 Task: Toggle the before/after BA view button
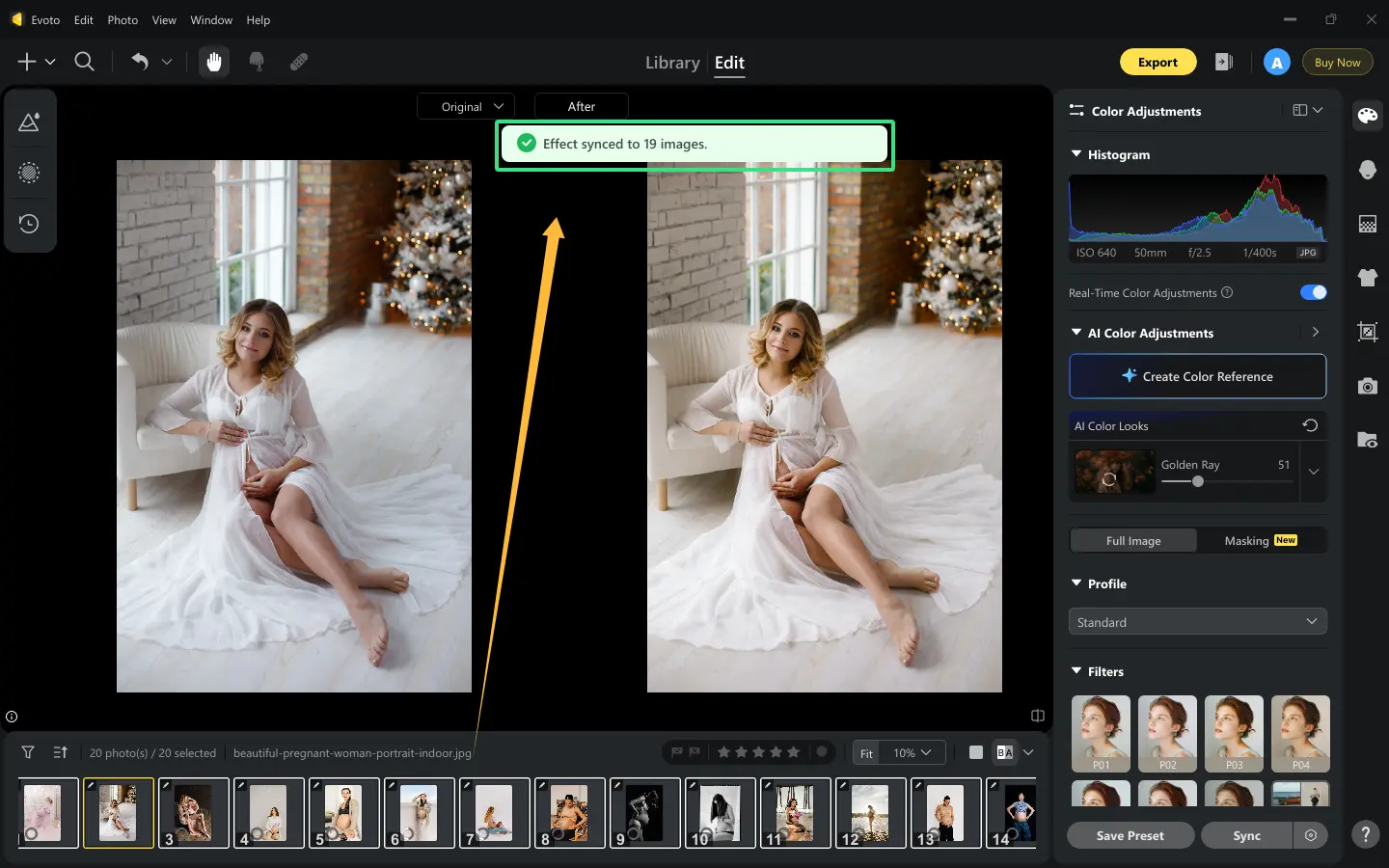click(x=1005, y=752)
